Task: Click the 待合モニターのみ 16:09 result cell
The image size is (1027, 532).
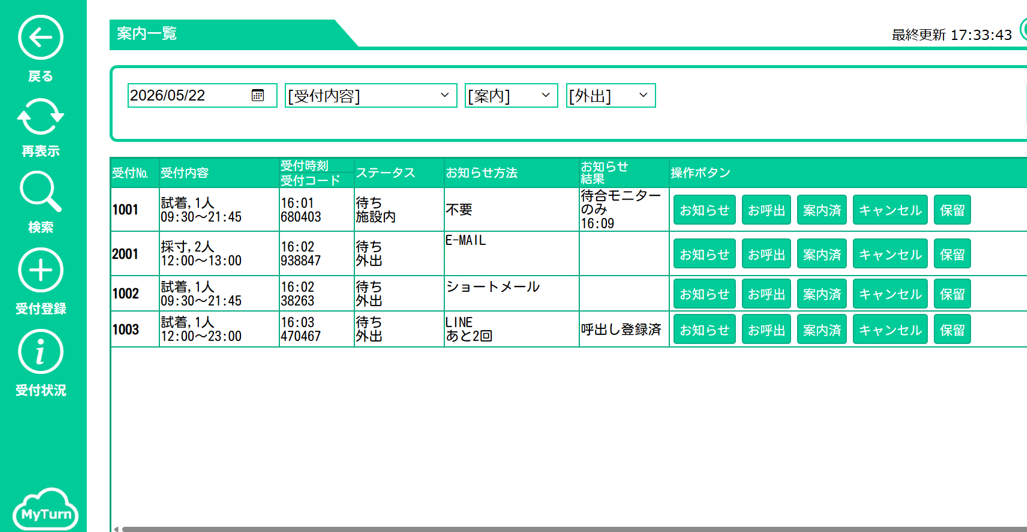Action: (624, 210)
